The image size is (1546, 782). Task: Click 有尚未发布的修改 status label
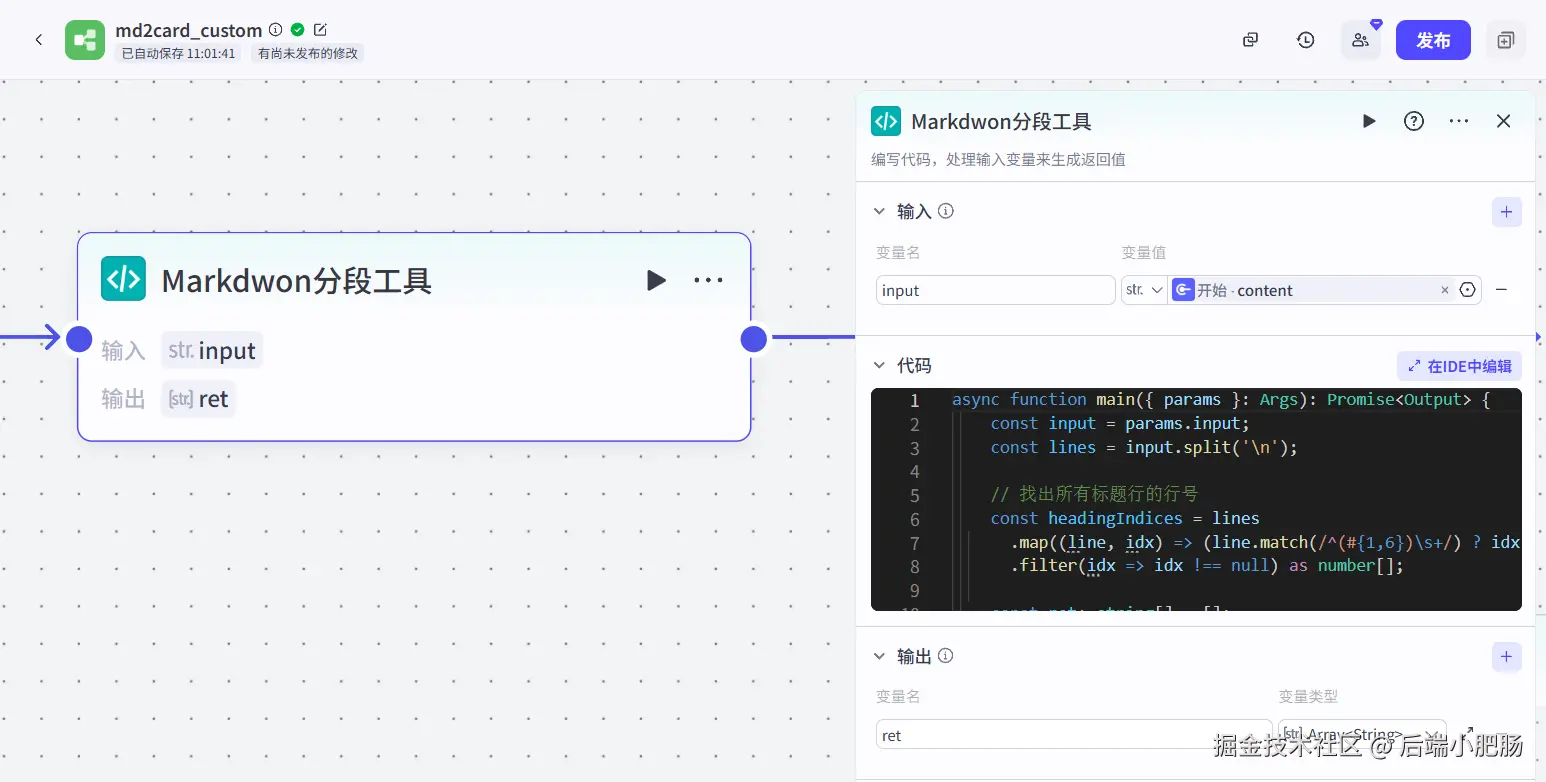coord(308,54)
